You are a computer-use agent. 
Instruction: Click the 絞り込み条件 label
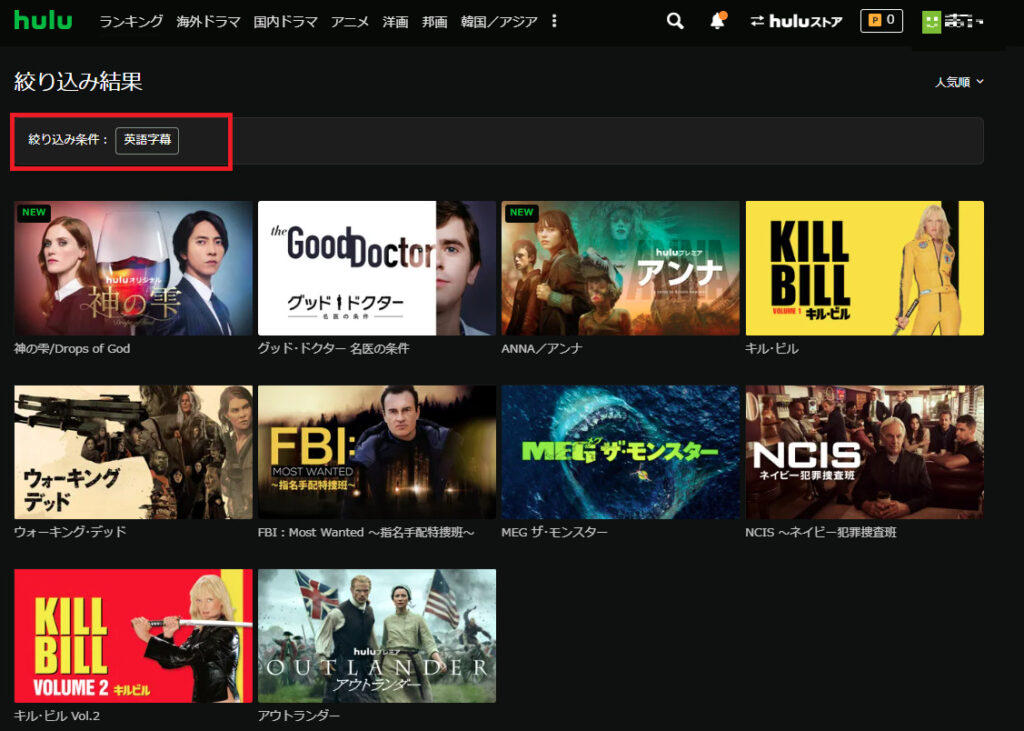pyautogui.click(x=68, y=139)
